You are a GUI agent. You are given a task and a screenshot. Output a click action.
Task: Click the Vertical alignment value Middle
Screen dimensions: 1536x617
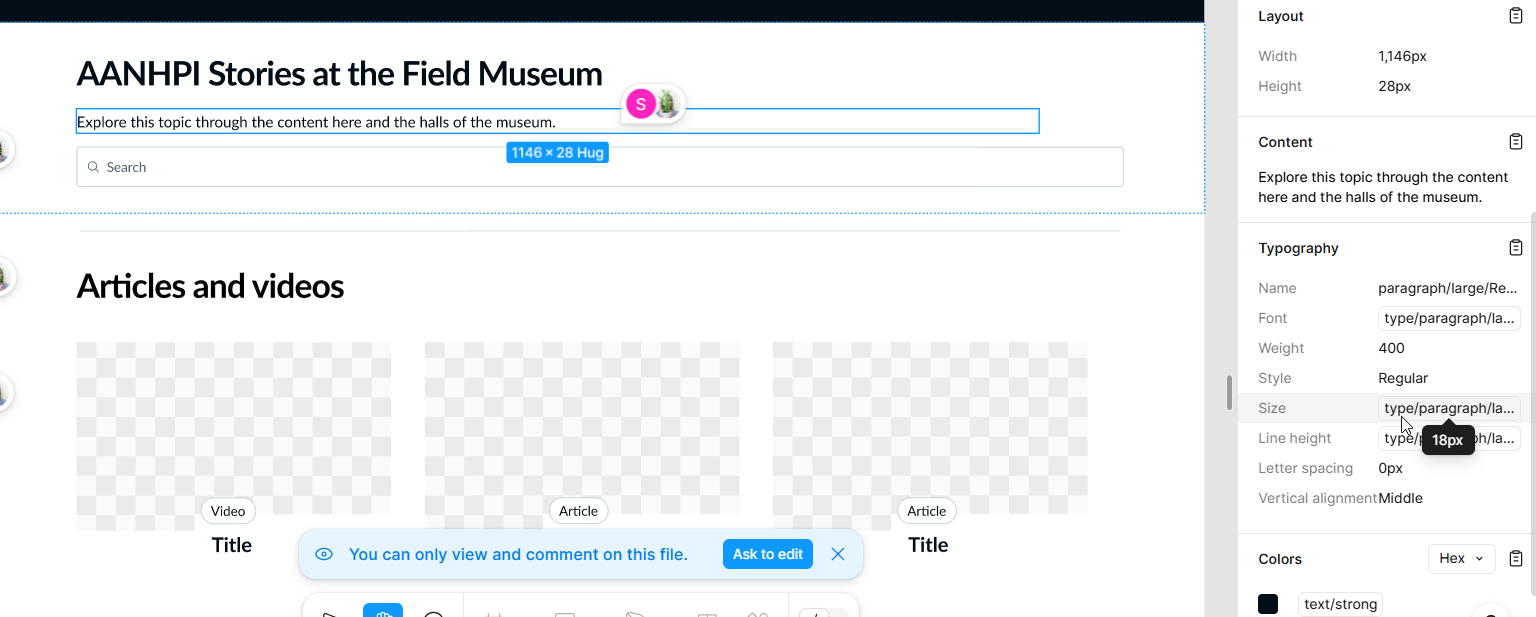1400,498
